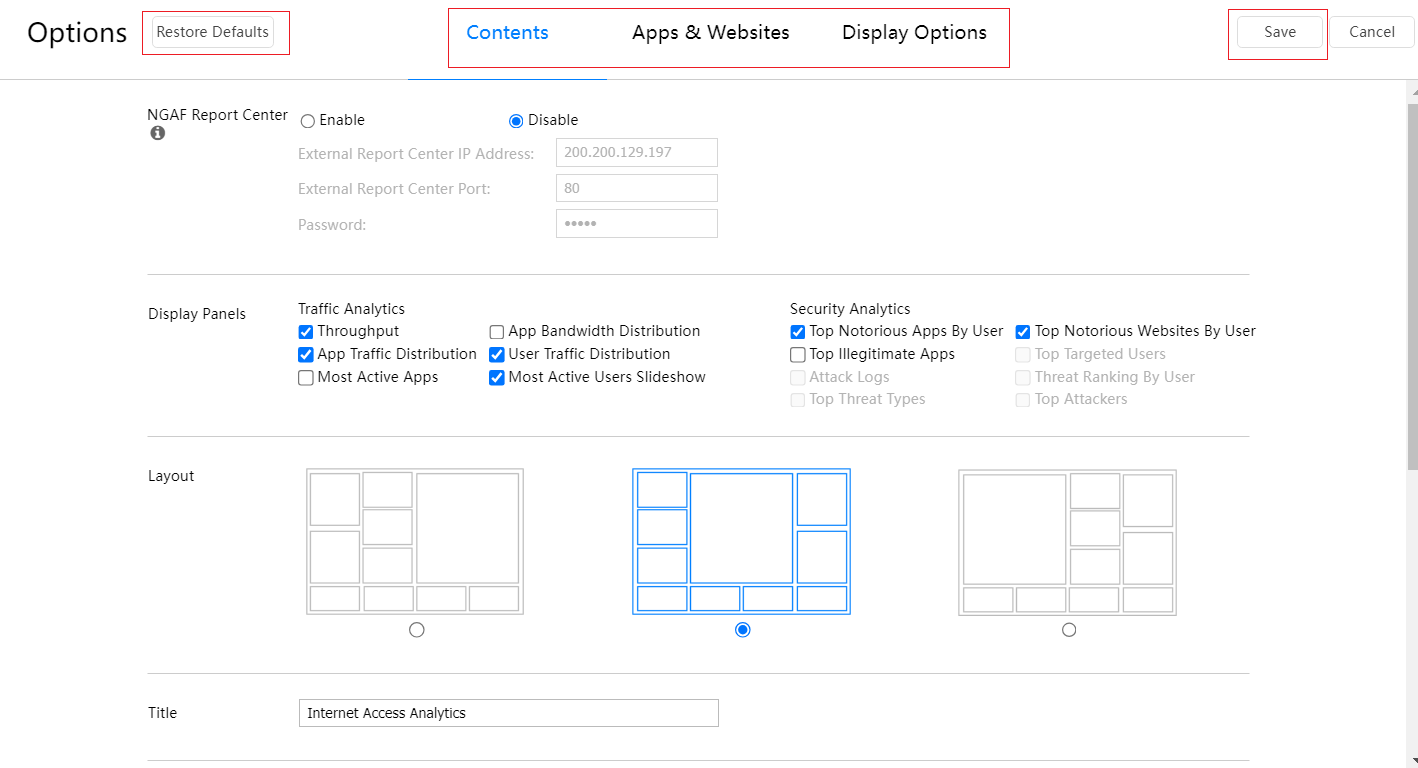Viewport: 1418px width, 768px height.
Task: Click Restore Defaults button
Action: [x=213, y=32]
